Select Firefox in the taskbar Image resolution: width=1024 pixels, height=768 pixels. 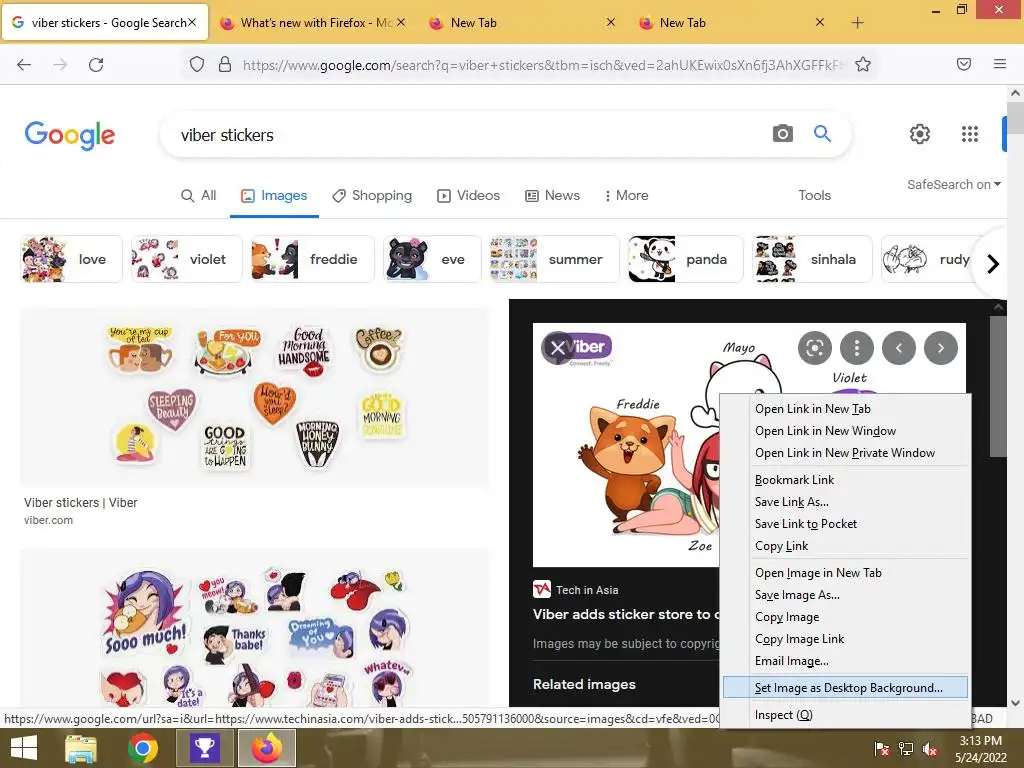(x=266, y=748)
